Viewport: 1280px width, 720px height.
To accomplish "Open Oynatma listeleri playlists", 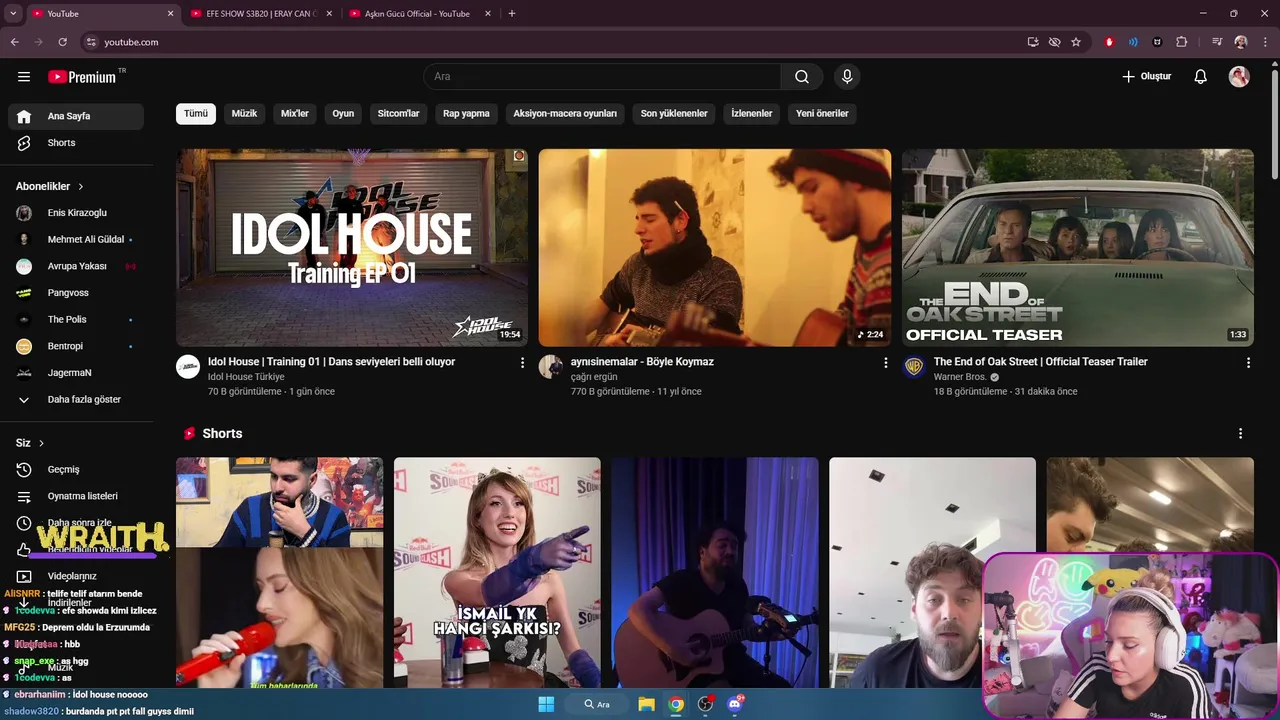I will coord(76,496).
